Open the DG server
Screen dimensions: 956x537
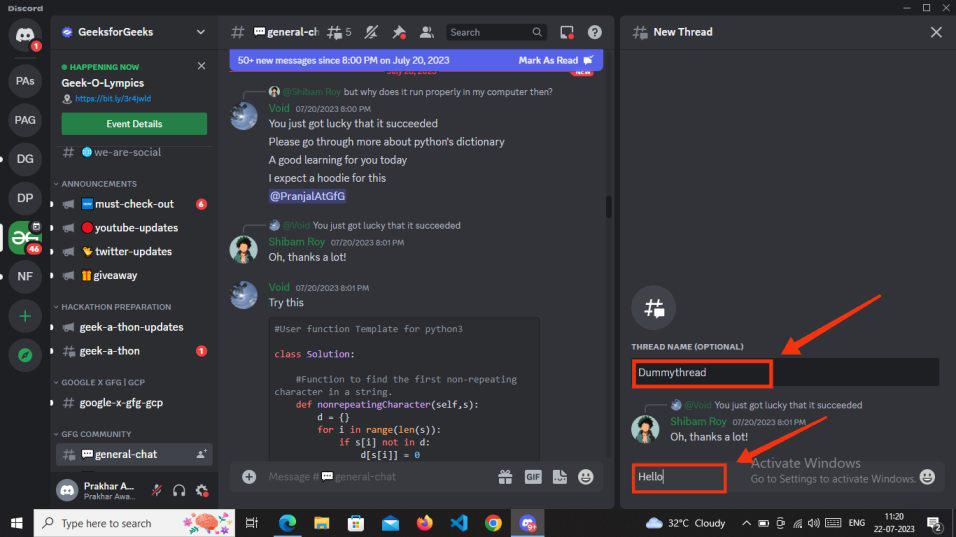(x=25, y=159)
